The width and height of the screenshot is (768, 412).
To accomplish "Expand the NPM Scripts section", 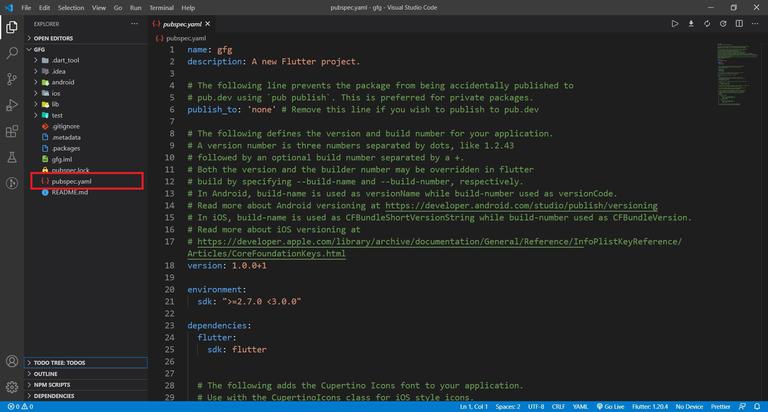I will 86,385.
